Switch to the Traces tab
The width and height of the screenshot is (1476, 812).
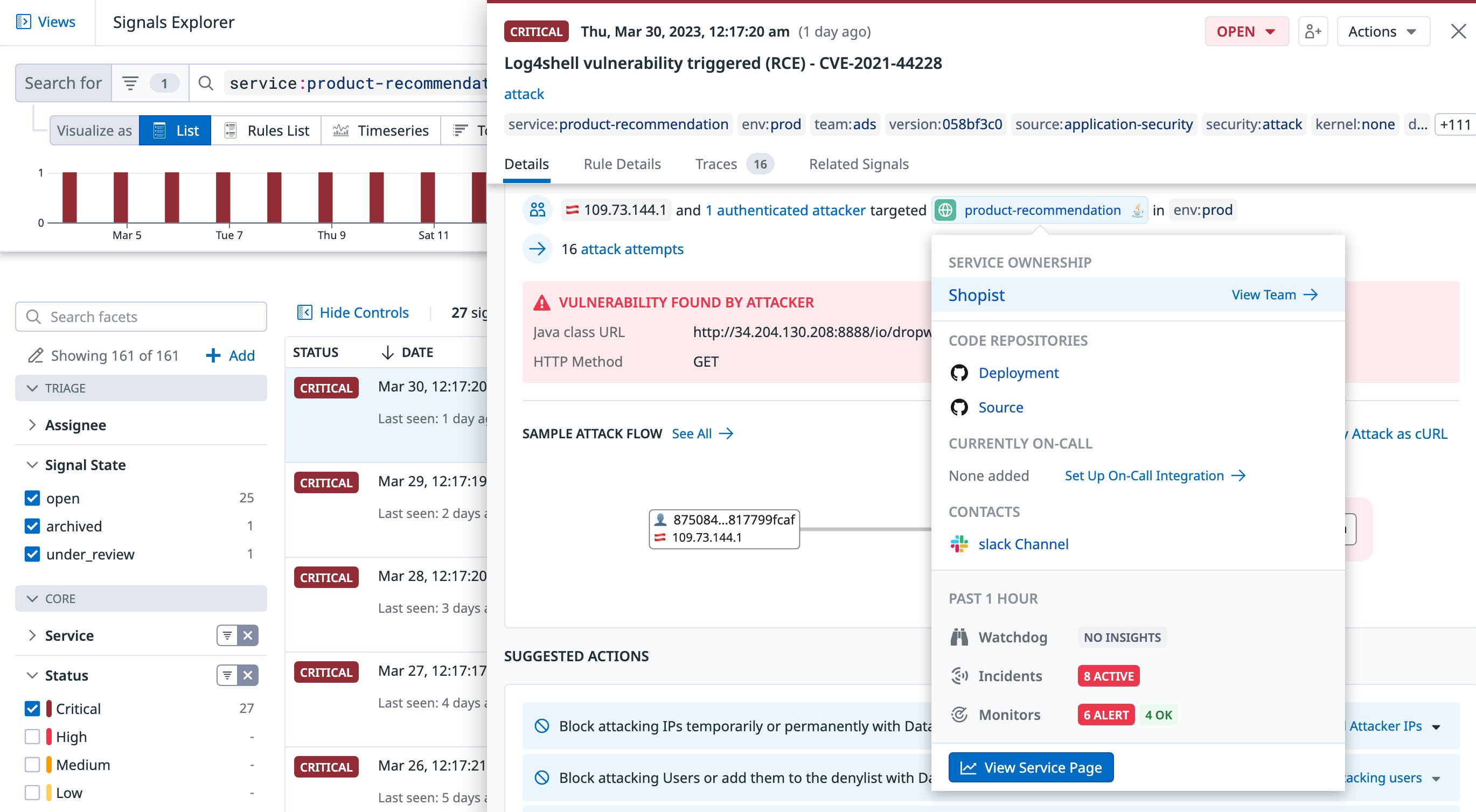[716, 164]
